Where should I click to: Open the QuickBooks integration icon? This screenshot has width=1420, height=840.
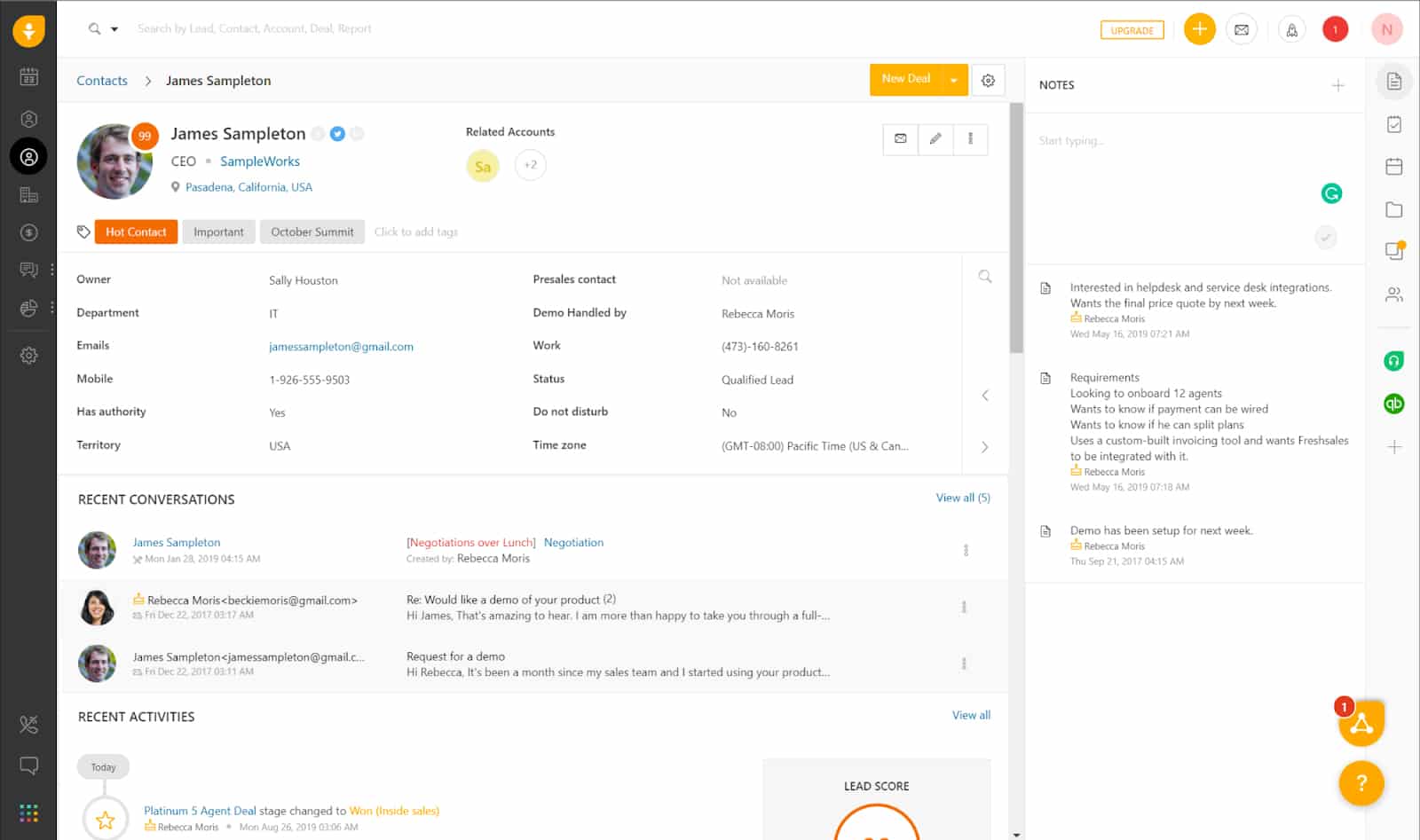(x=1393, y=404)
